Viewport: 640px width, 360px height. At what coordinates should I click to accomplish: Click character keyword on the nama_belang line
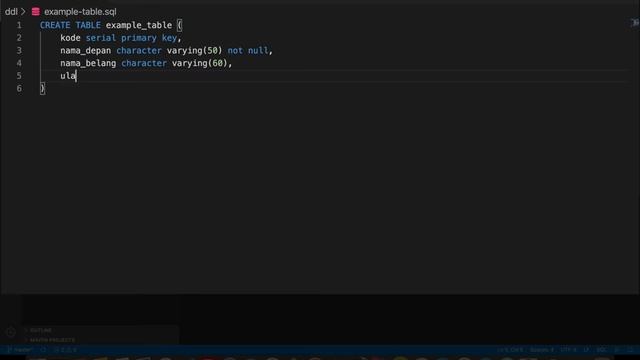pyautogui.click(x=144, y=63)
